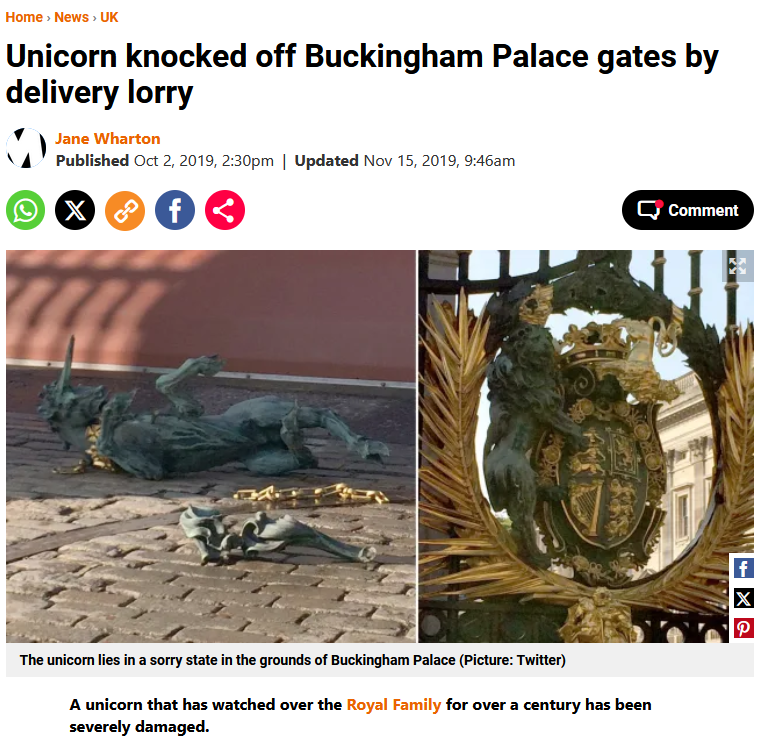Open the UK breadcrumb section
This screenshot has width=767, height=746.
tap(109, 18)
